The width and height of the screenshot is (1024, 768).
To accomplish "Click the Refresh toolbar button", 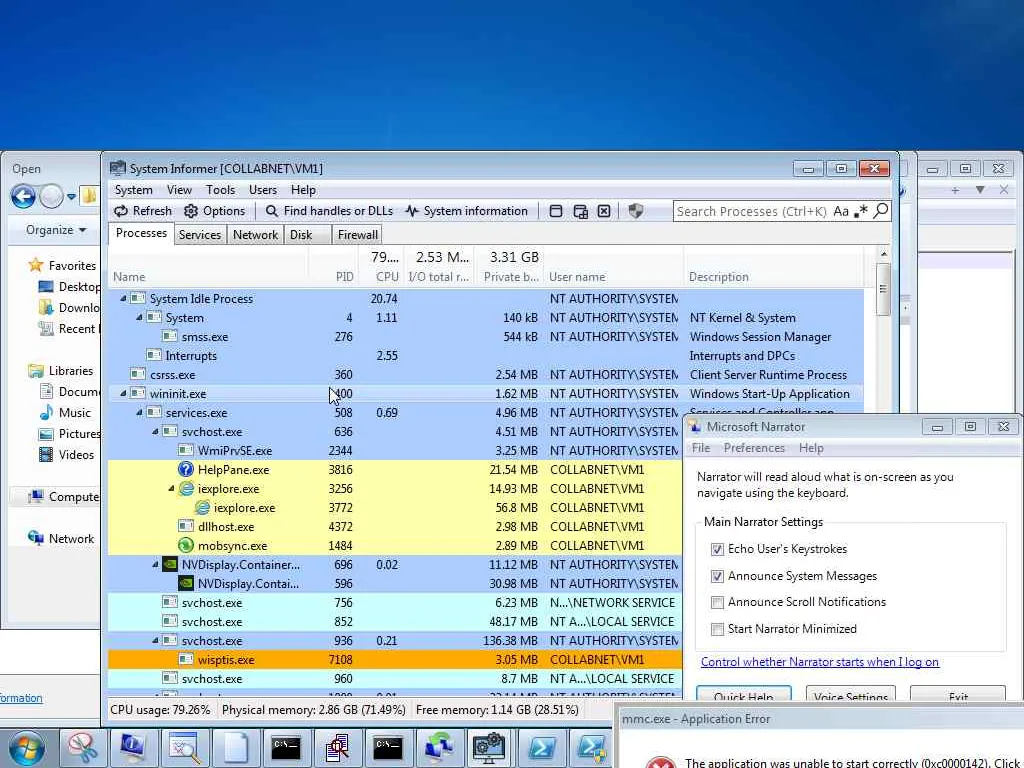I will pos(142,211).
